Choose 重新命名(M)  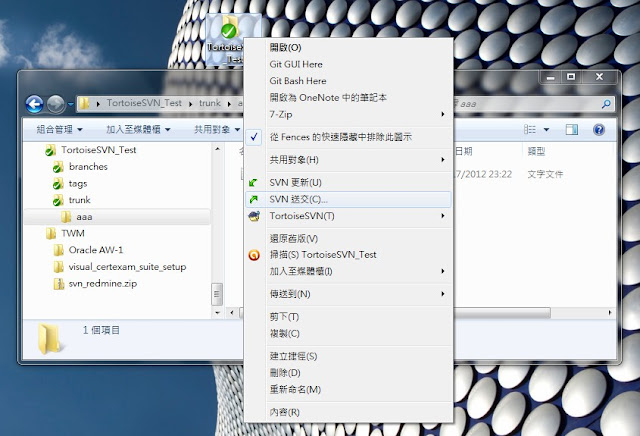click(x=349, y=389)
